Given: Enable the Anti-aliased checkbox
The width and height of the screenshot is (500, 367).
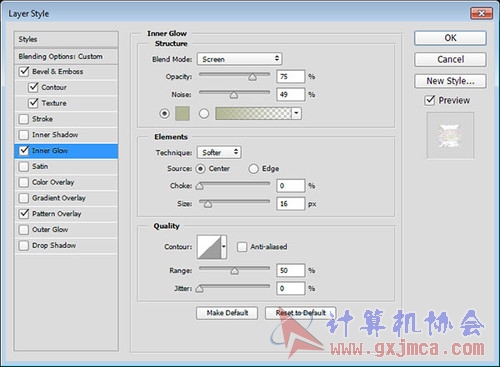Looking at the screenshot, I should pos(242,247).
